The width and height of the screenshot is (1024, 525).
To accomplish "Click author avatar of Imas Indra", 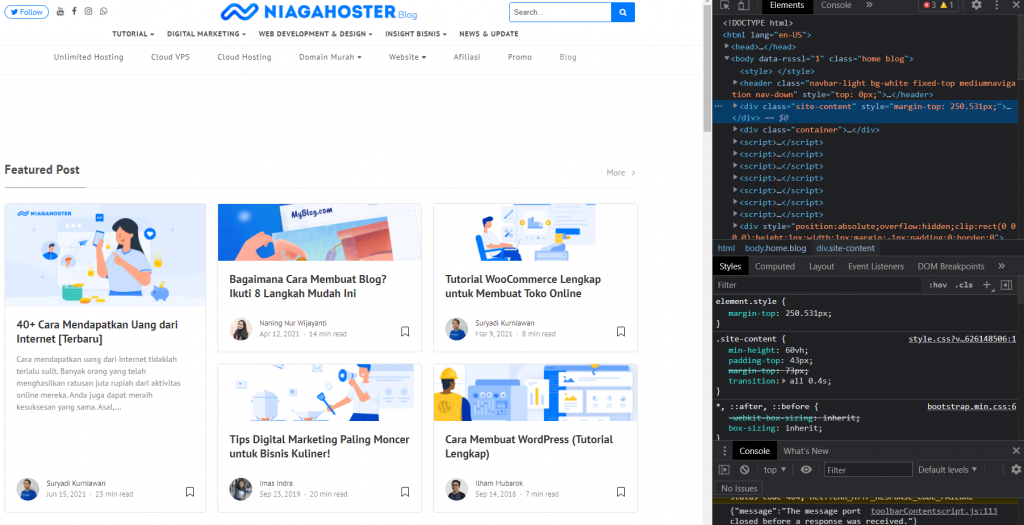I will coord(241,489).
